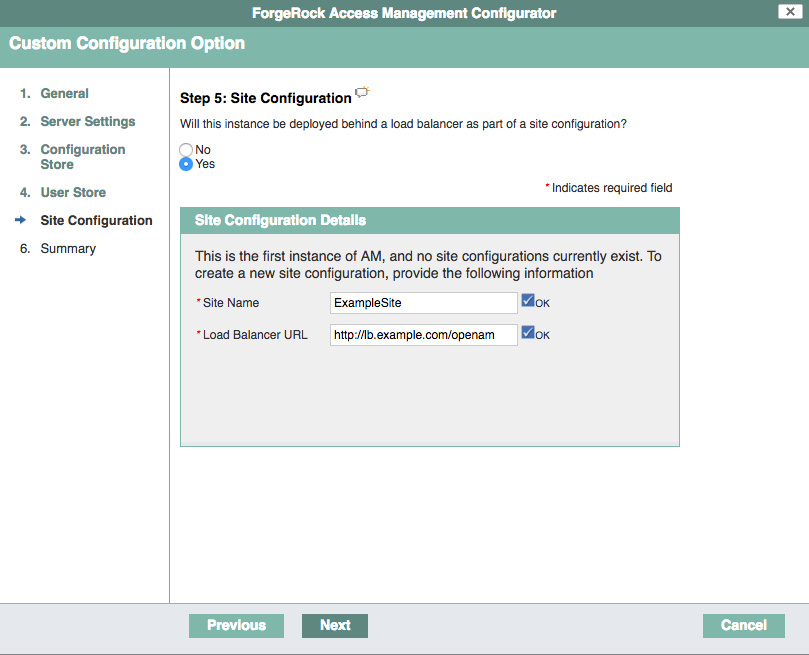
Task: Click the 'first instance of AM' description
Action: pos(428,265)
